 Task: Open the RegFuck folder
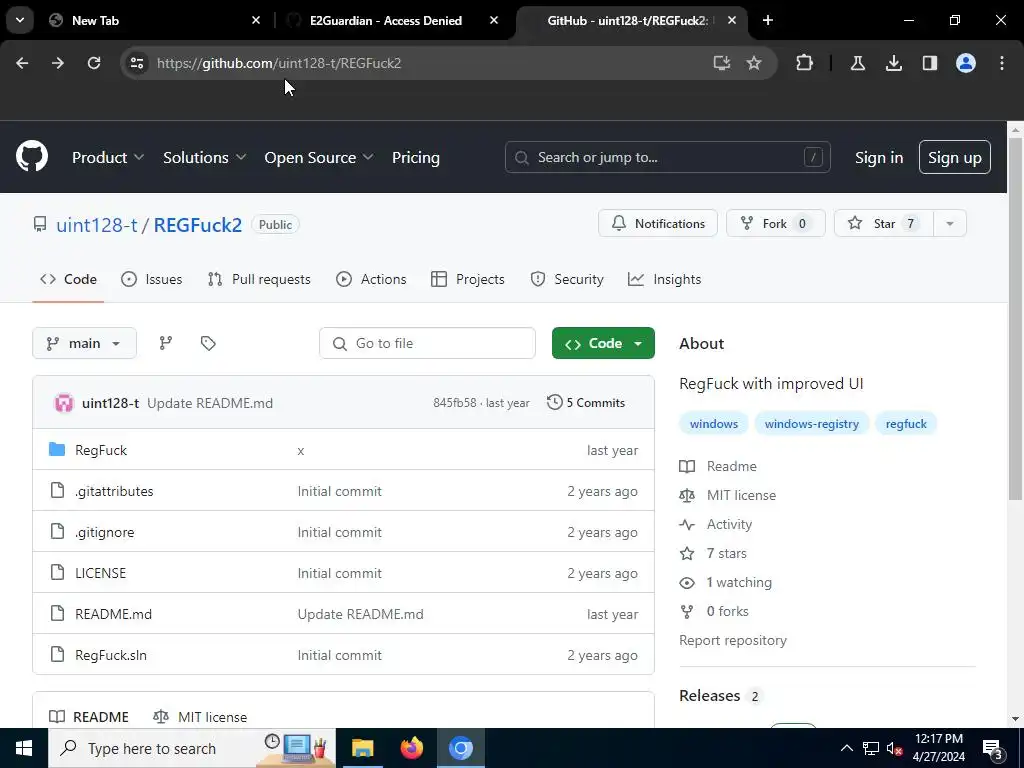pyautogui.click(x=101, y=450)
